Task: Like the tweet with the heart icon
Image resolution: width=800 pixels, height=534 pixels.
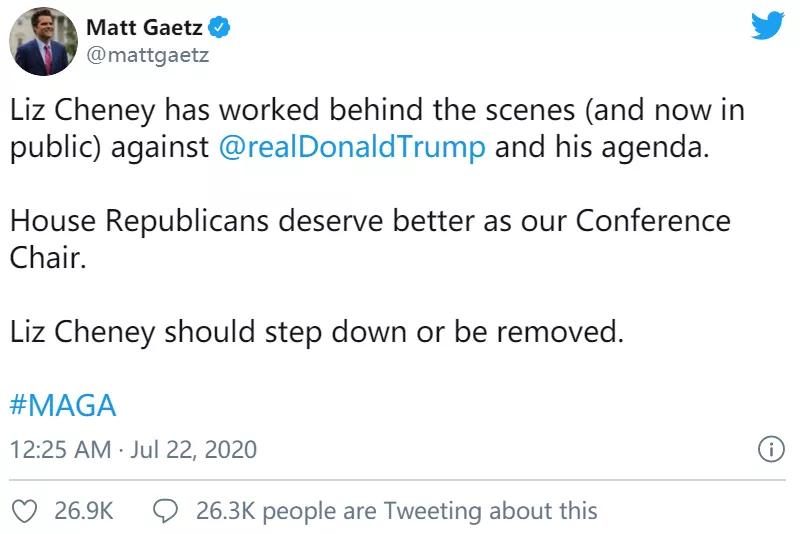Action: pyautogui.click(x=30, y=511)
